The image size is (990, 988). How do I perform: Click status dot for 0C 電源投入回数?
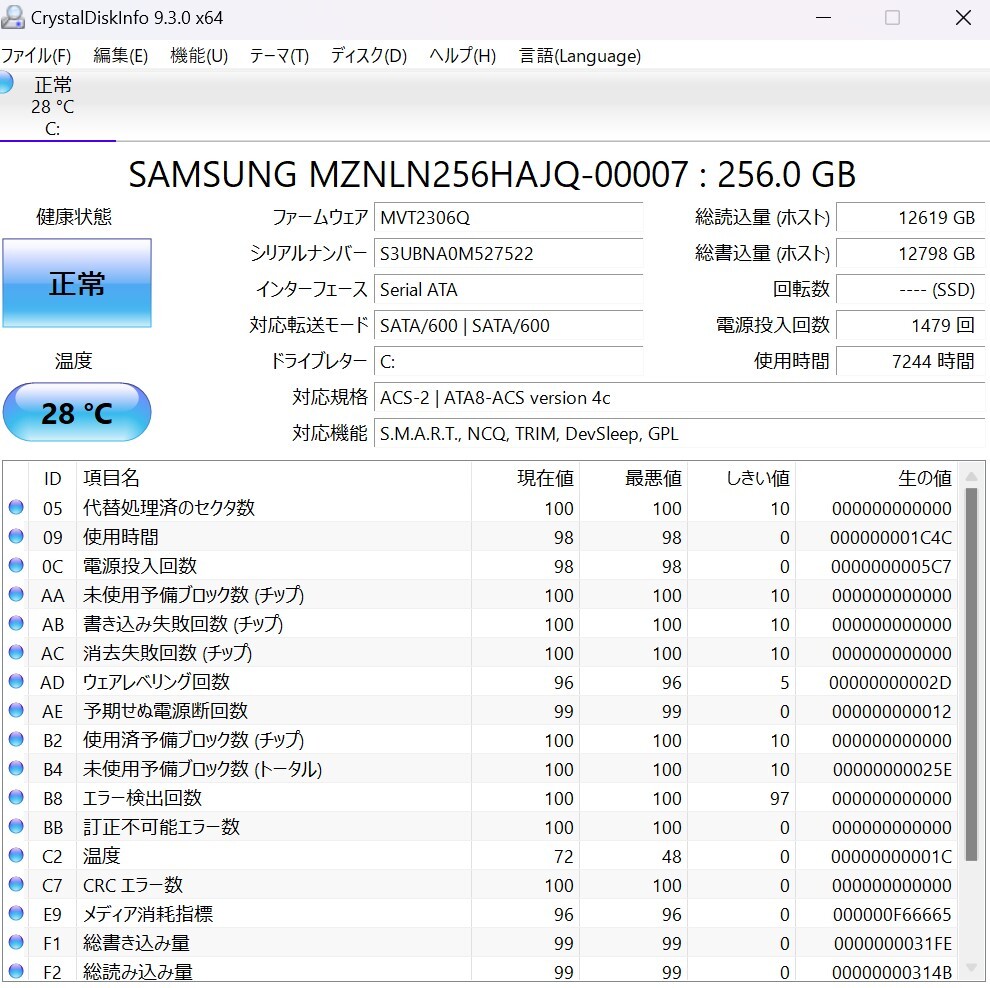(x=16, y=565)
